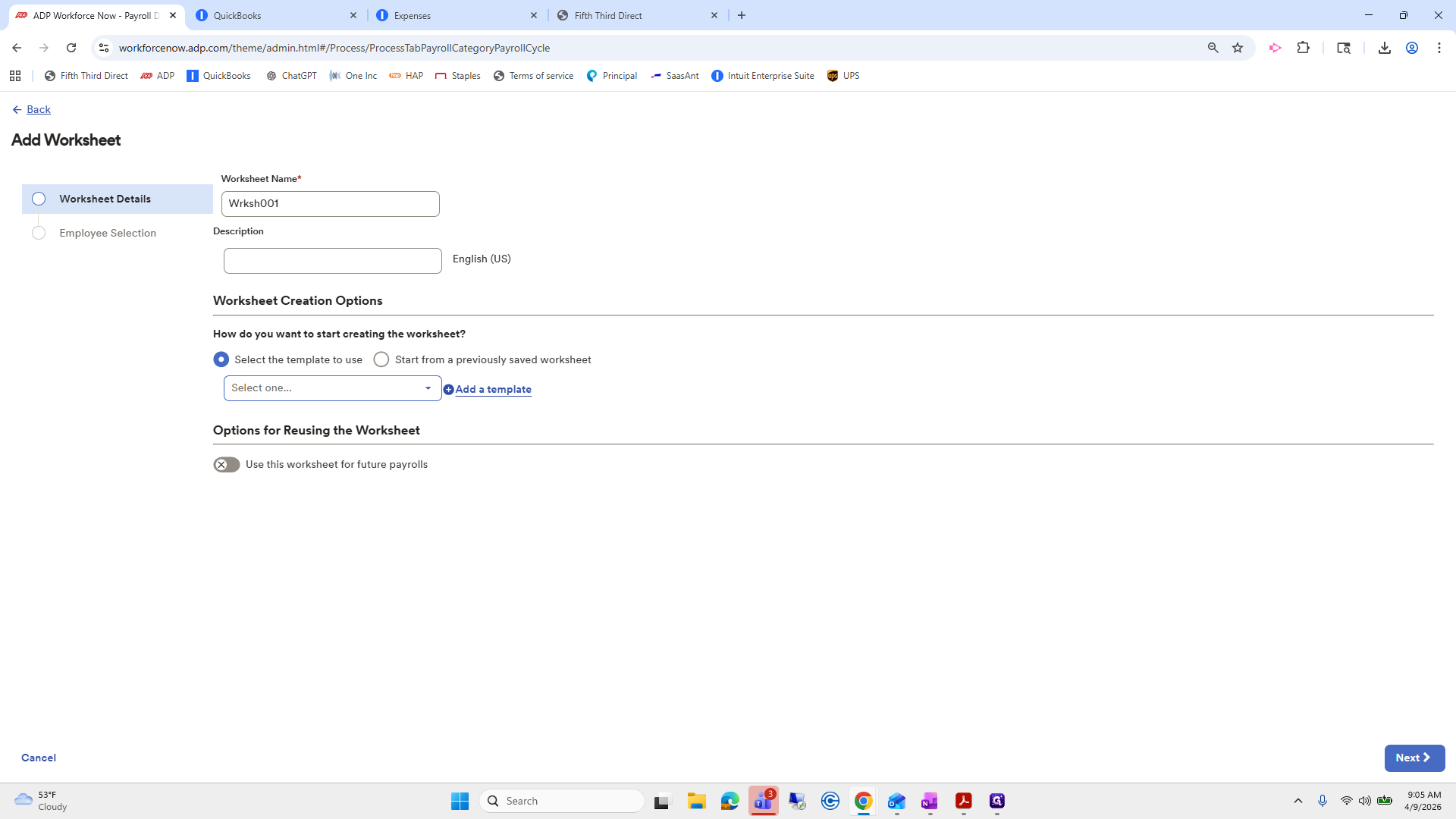
Task: Click the zoom magnifier icon in address bar
Action: pos(1213,48)
